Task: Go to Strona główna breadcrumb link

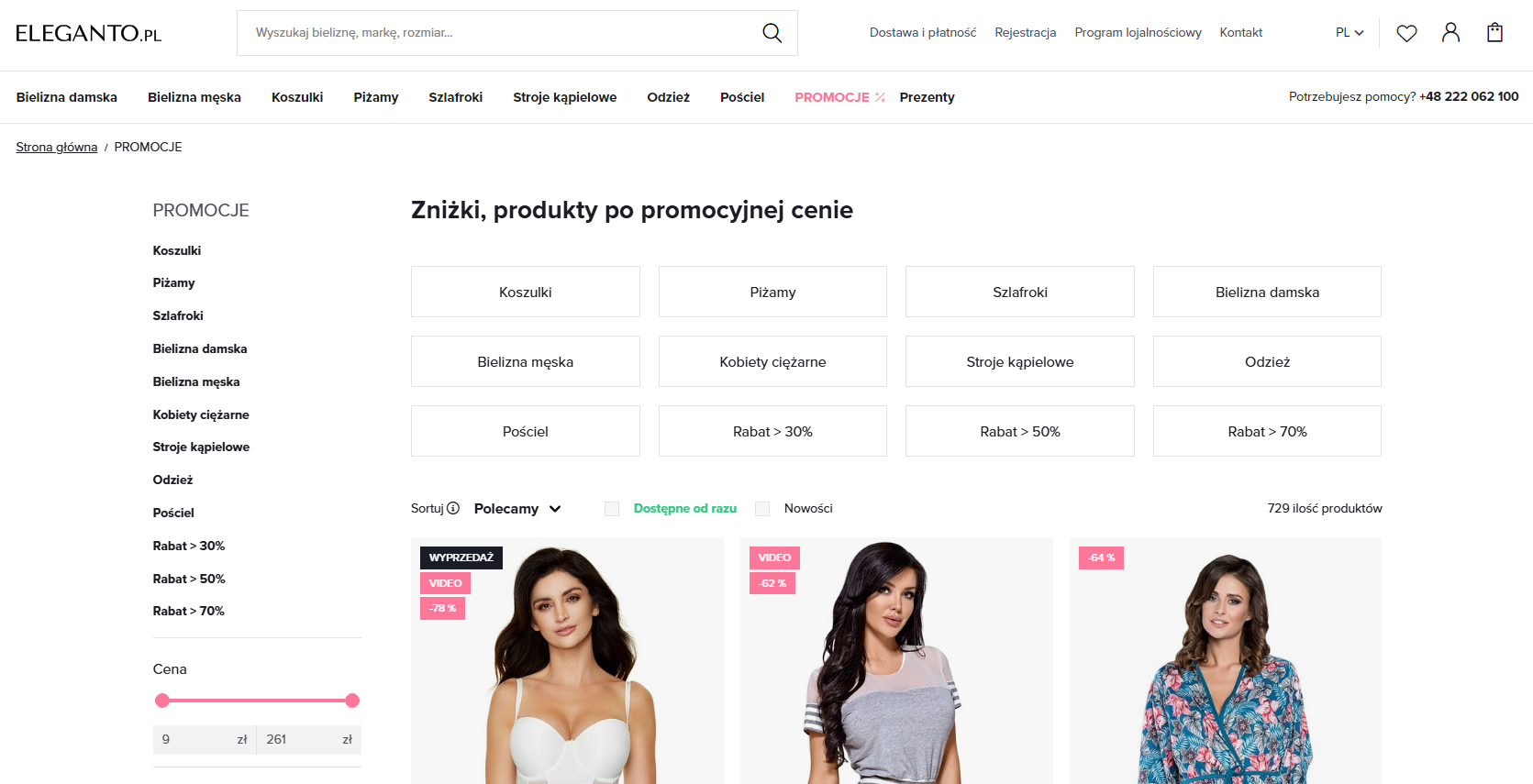Action: [57, 147]
